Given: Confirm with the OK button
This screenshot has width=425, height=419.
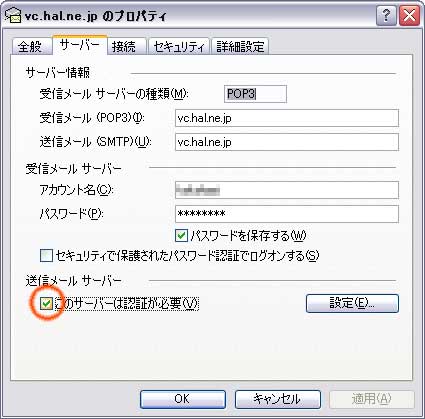Looking at the screenshot, I should point(183,399).
